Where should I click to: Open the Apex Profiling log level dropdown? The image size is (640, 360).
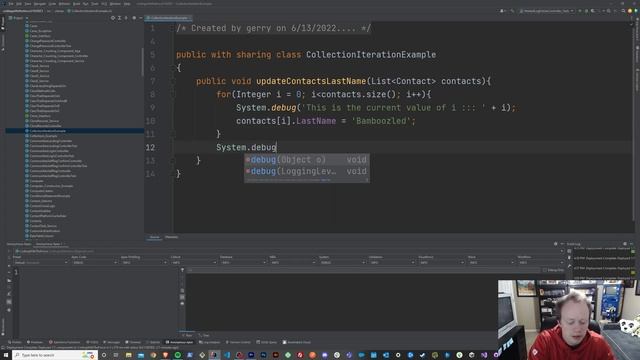point(144,262)
